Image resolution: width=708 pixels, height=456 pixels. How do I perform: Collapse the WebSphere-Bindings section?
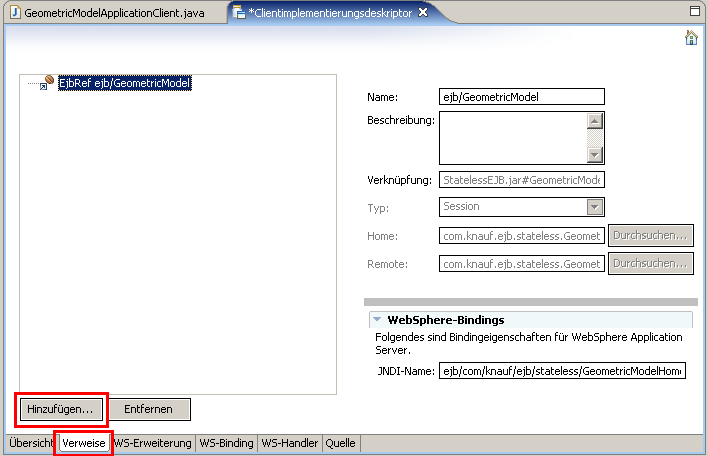(377, 320)
